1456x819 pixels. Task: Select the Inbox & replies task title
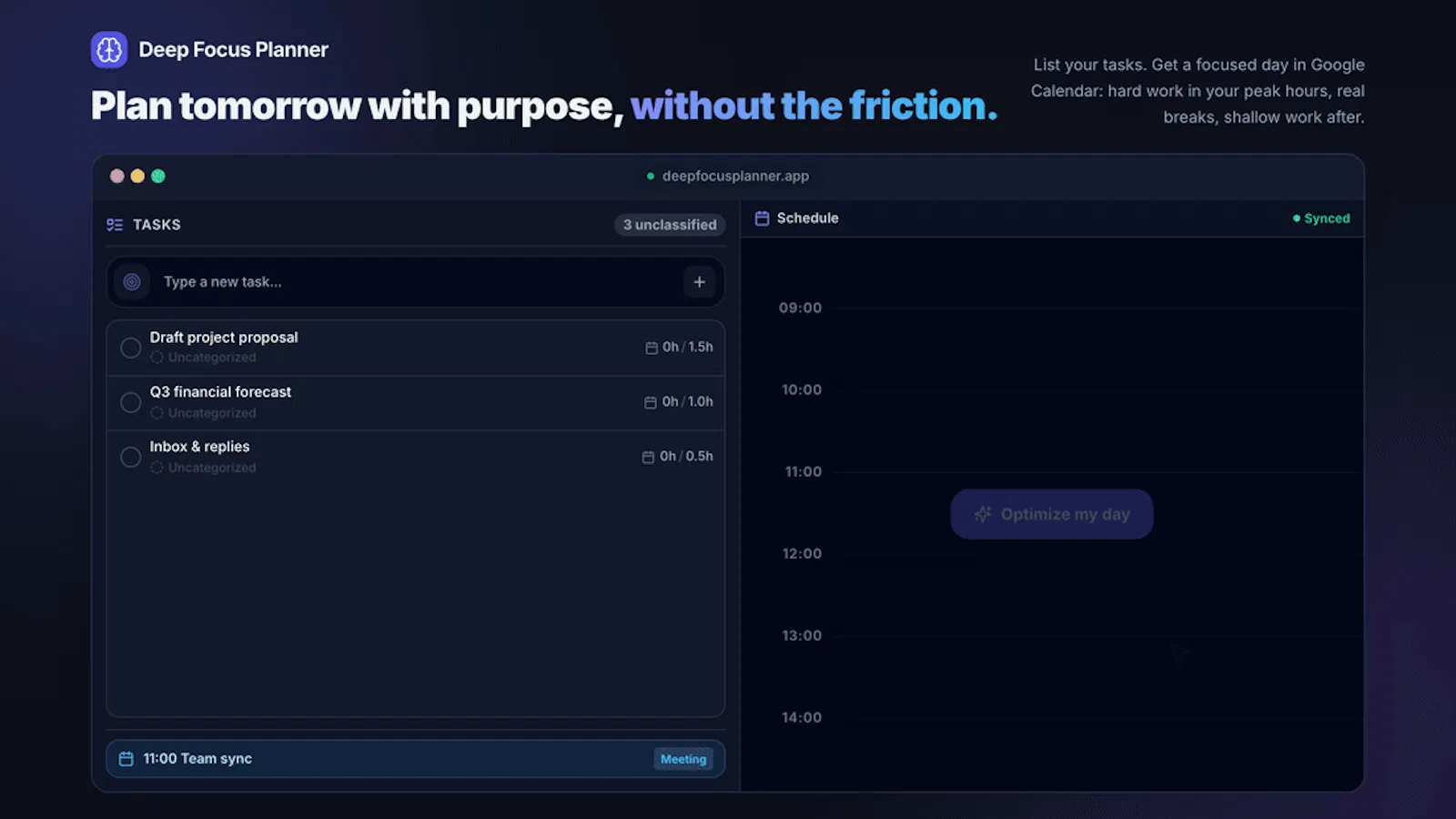200,447
